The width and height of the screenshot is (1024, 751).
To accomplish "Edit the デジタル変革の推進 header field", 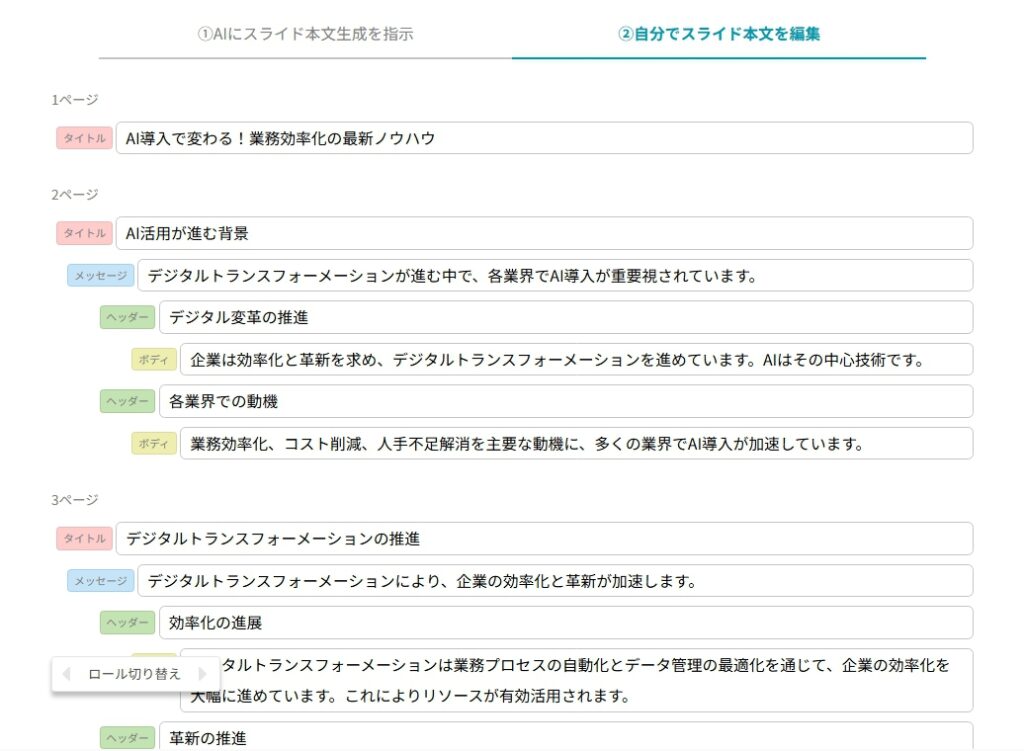I will (x=565, y=317).
